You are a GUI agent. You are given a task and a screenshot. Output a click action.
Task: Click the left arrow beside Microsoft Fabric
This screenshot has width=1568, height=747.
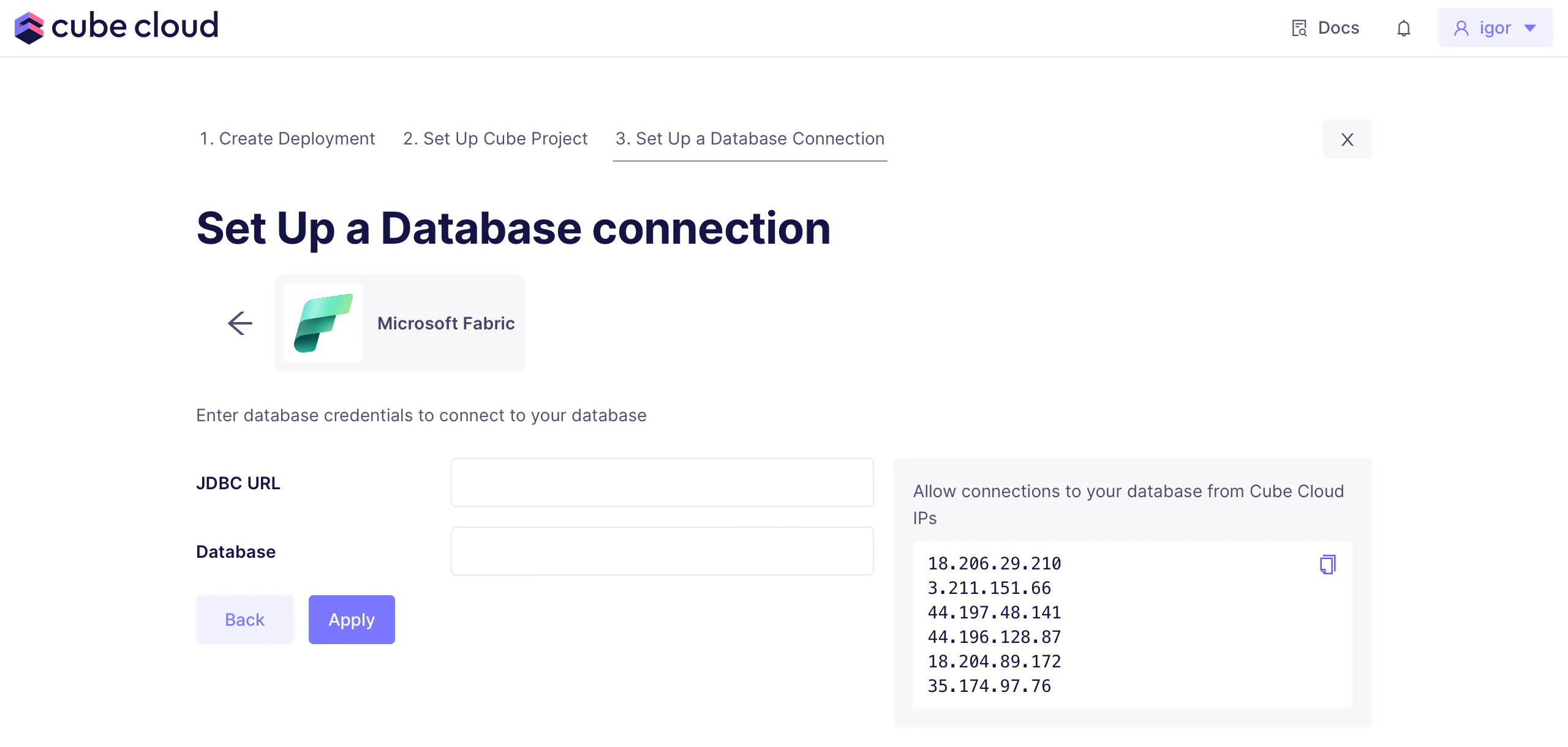(240, 323)
